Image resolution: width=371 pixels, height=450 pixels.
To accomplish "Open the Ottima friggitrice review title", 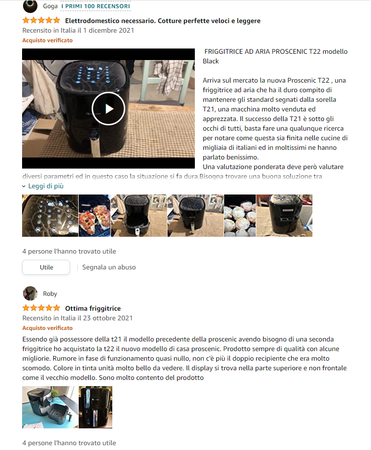I will (93, 308).
